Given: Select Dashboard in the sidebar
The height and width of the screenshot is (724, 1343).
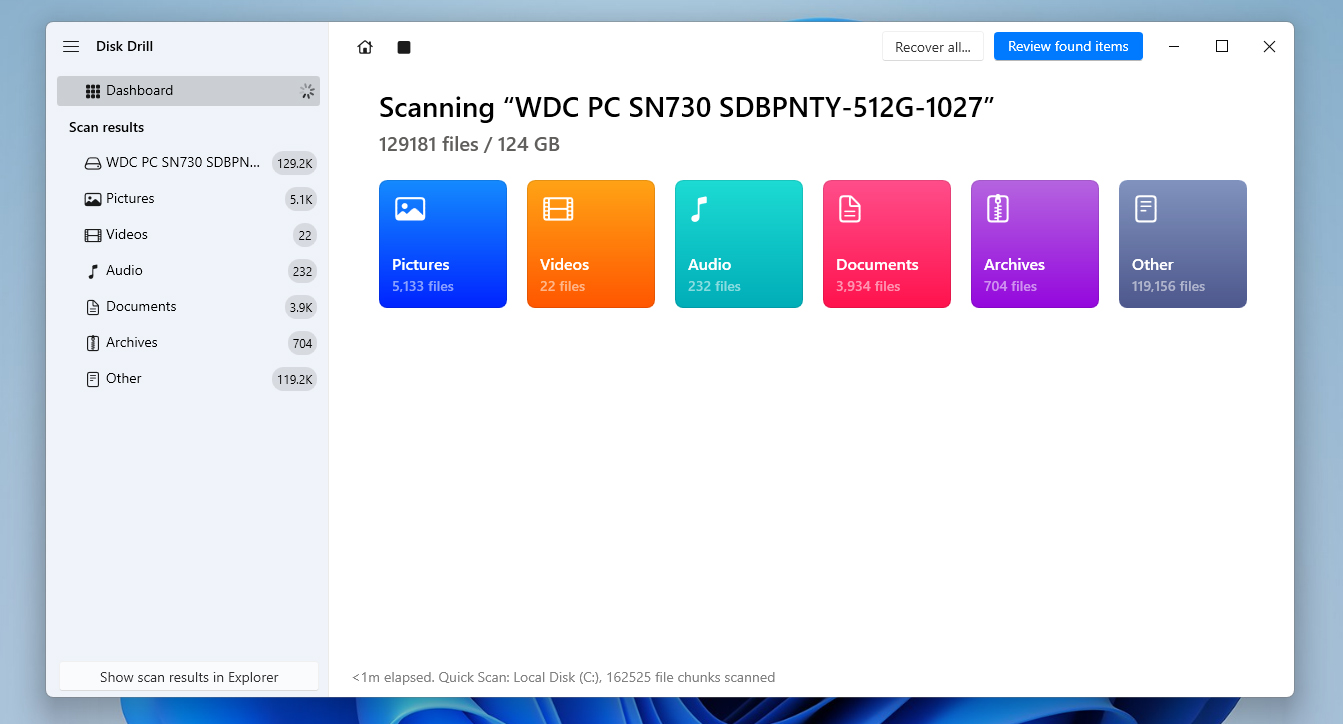Looking at the screenshot, I should 188,91.
